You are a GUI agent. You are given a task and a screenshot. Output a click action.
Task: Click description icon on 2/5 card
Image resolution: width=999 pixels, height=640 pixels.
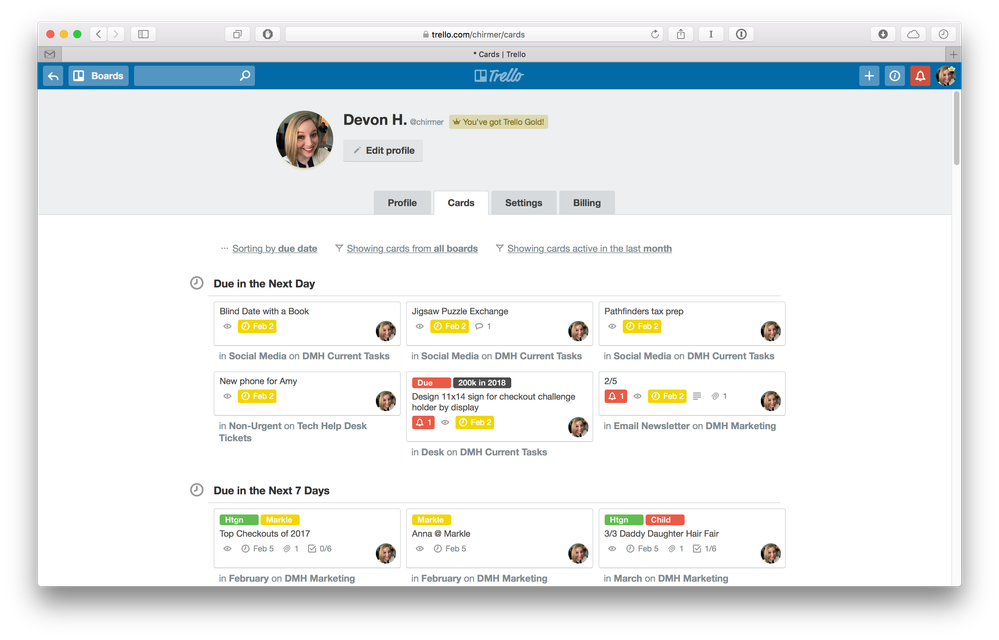point(697,397)
